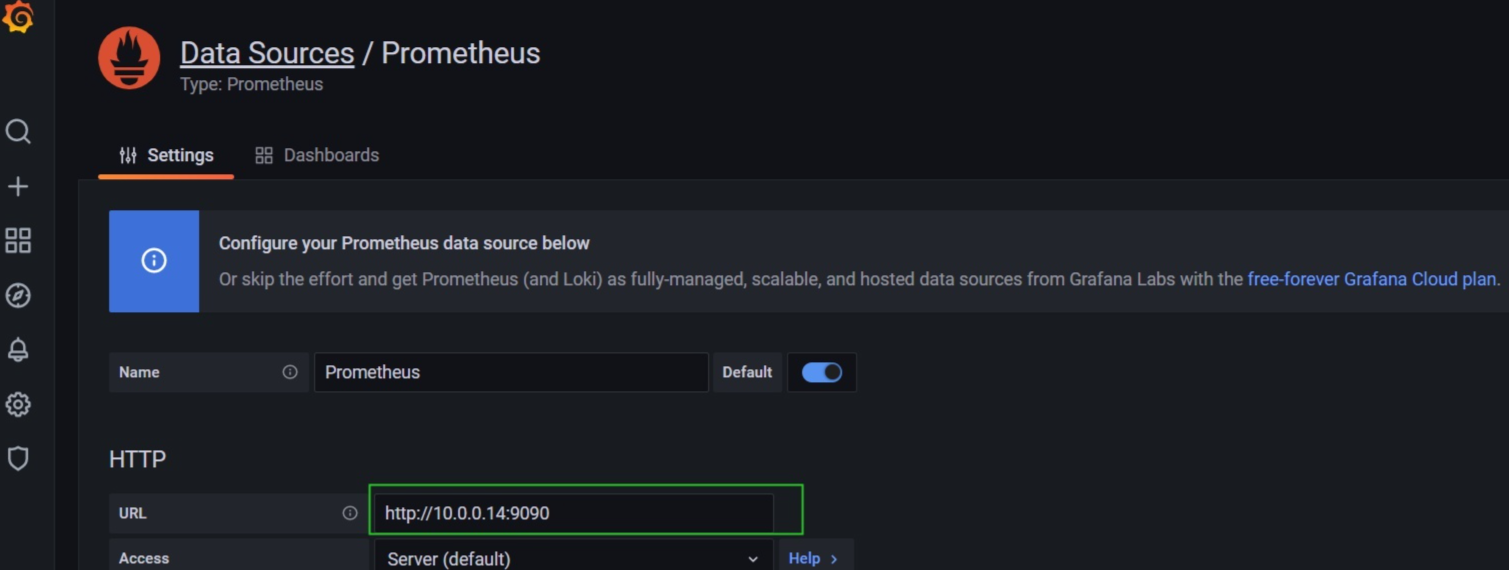Image resolution: width=1509 pixels, height=570 pixels.
Task: Click the URL input field
Action: [573, 513]
